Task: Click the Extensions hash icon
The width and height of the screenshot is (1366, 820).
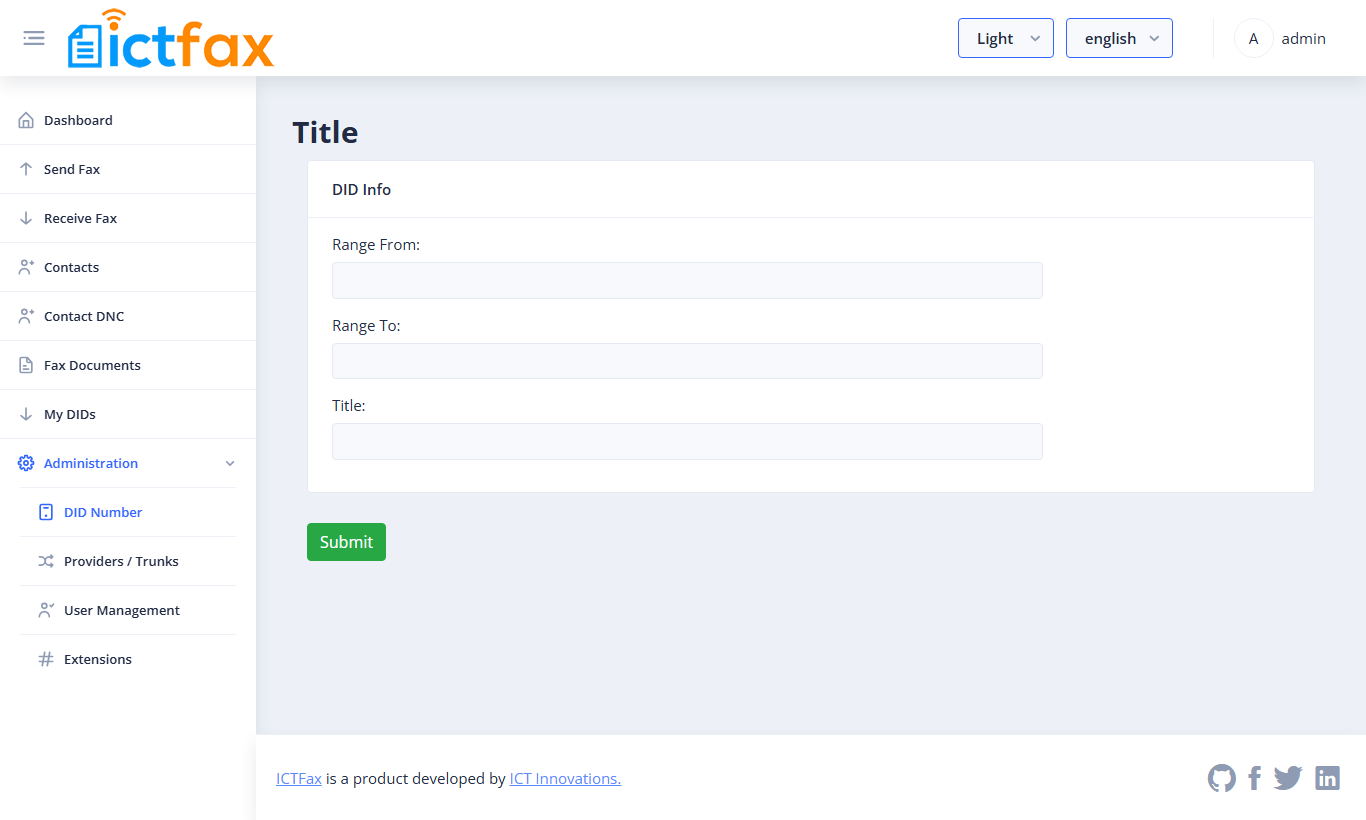Action: pos(46,659)
